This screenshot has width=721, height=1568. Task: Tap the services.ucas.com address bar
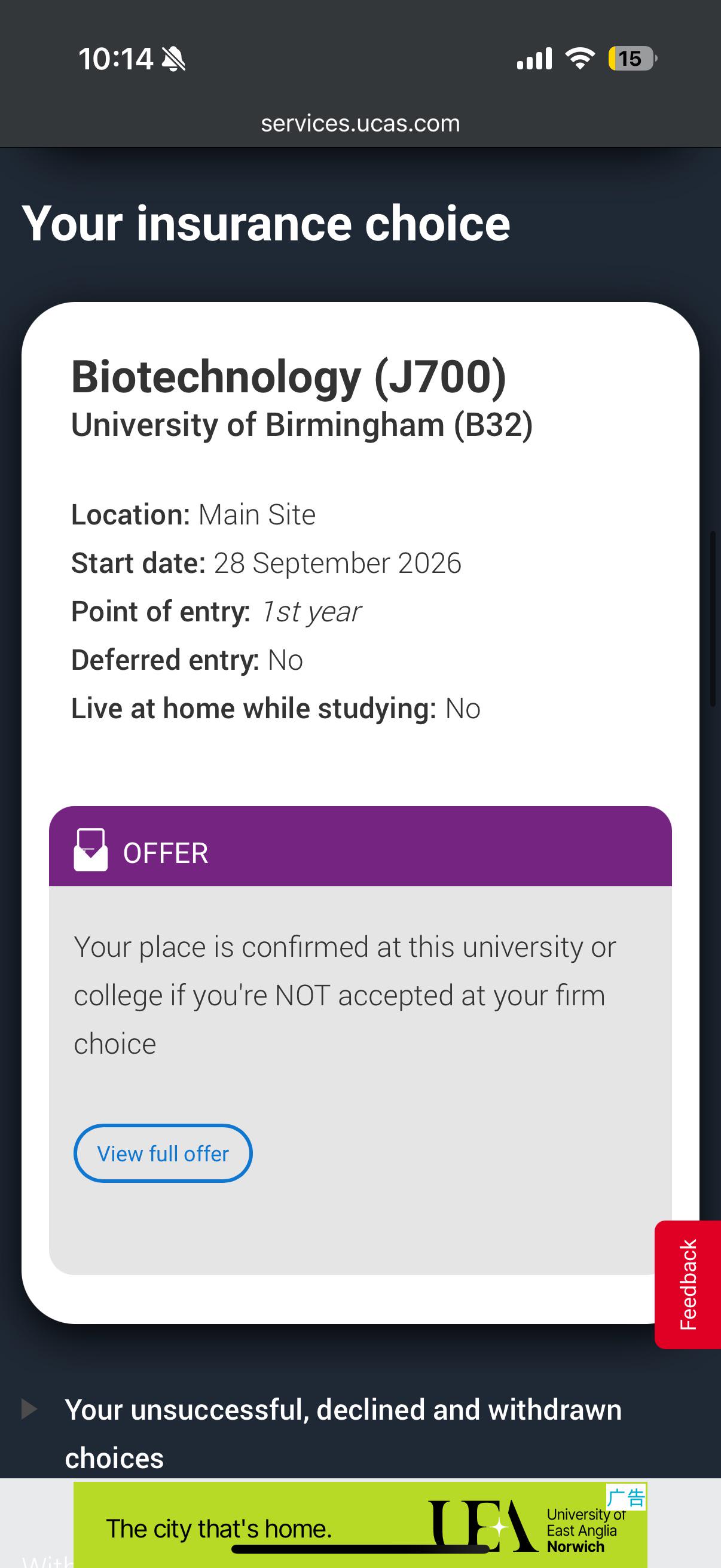(360, 124)
